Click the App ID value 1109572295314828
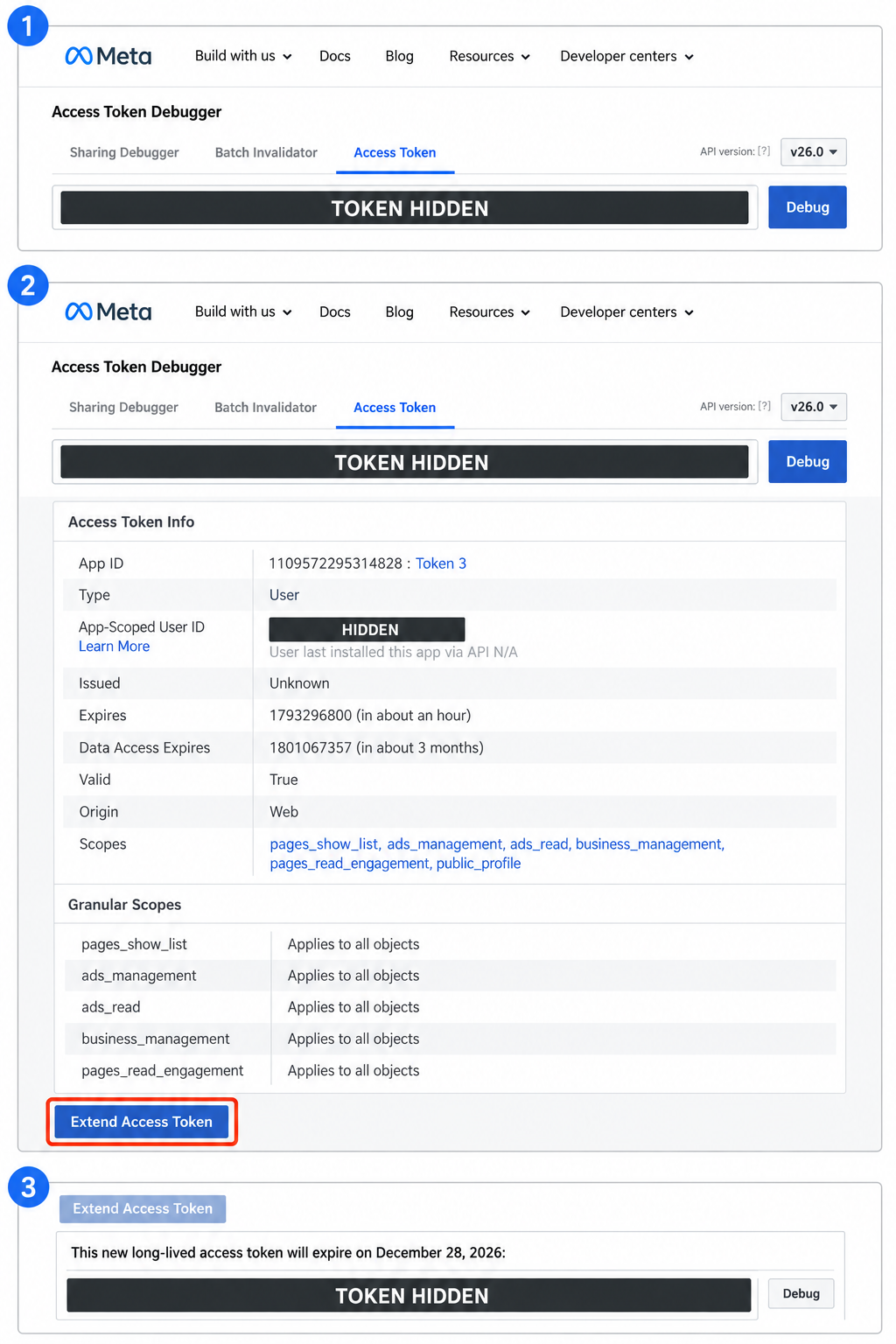Image resolution: width=896 pixels, height=1344 pixels. (x=336, y=563)
